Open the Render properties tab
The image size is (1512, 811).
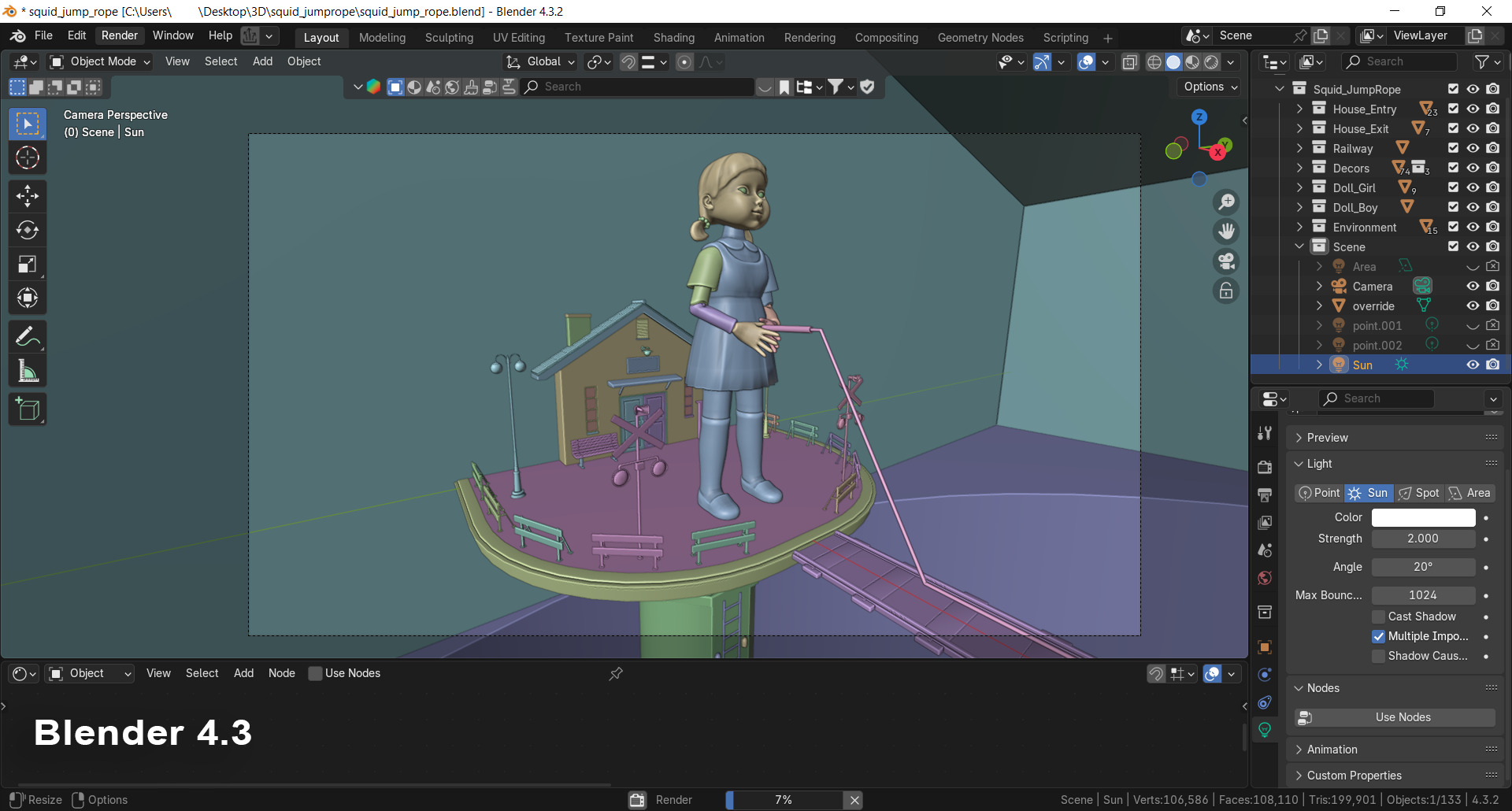(1265, 467)
